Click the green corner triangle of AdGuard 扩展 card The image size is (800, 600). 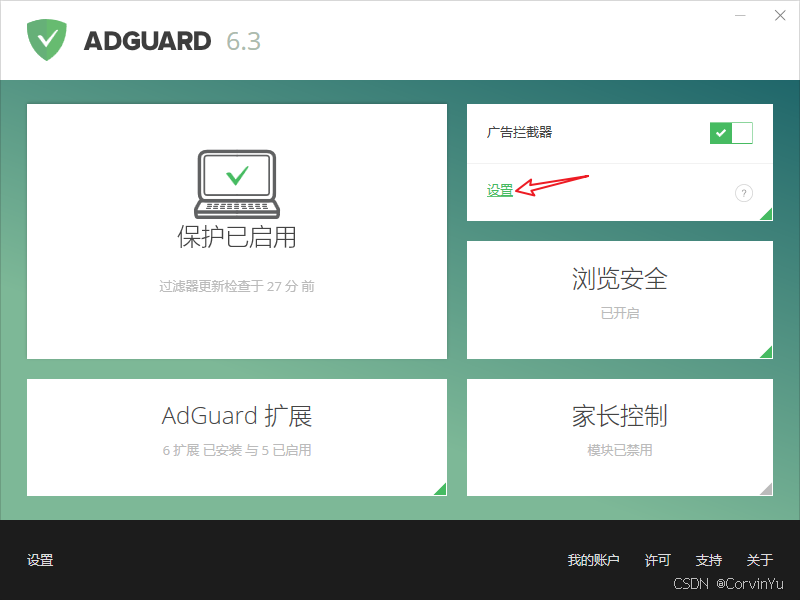(441, 490)
